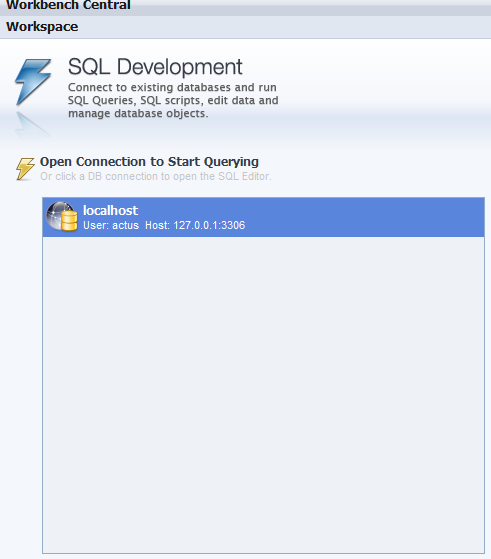Click the 'User: actus' connection detail
The image size is (491, 559).
[x=111, y=225]
